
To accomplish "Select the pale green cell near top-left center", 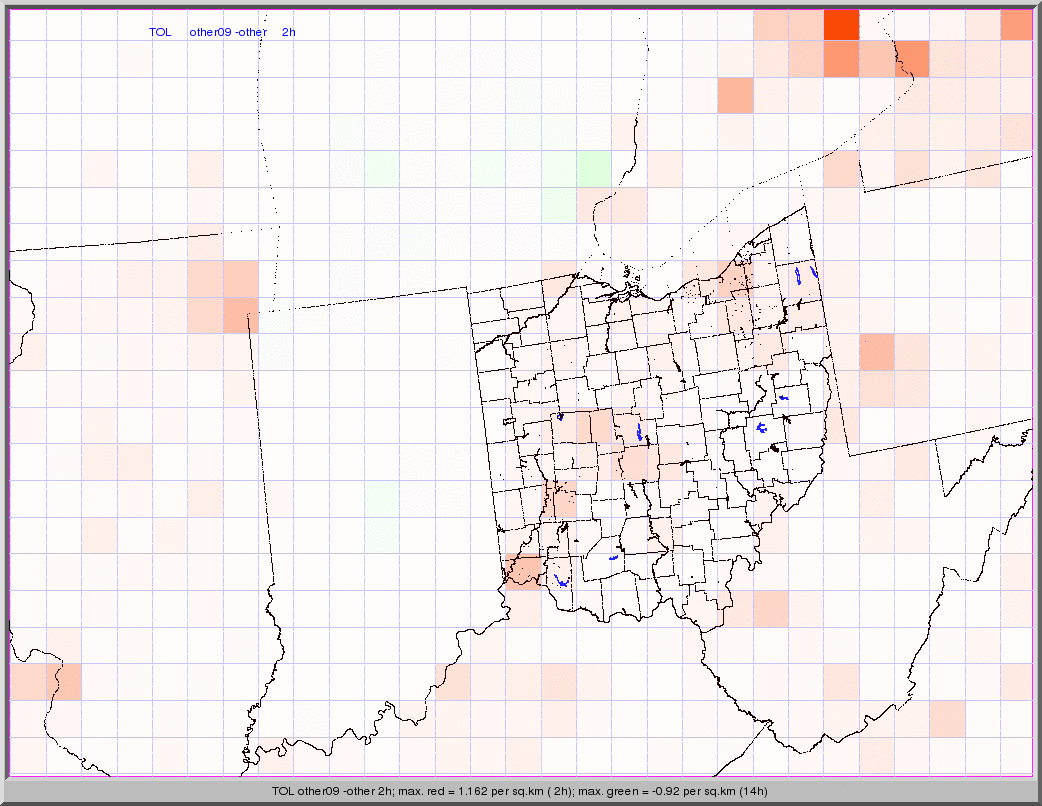I will [382, 169].
